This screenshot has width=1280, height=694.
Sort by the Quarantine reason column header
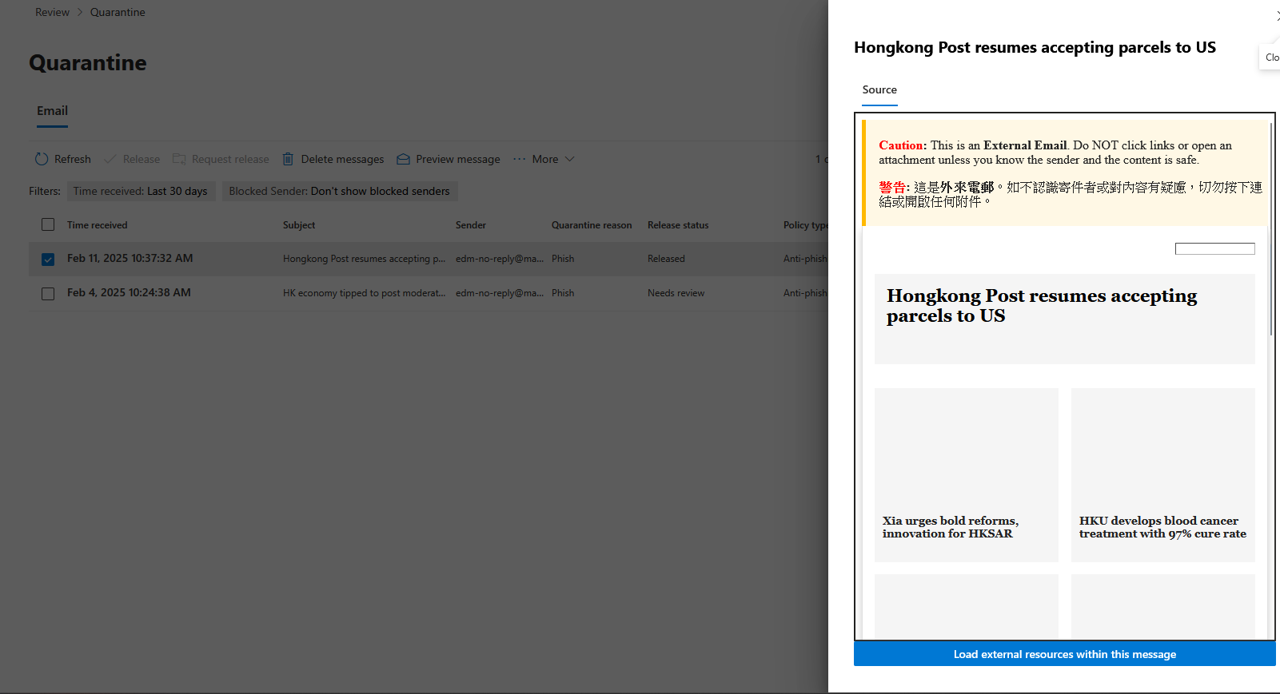(592, 225)
